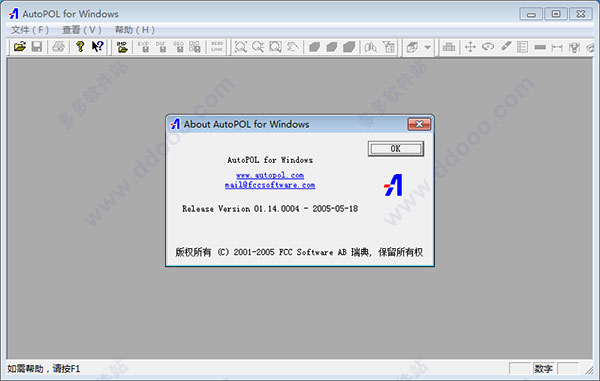Viewport: 600px width, 381px height.
Task: Click the Save floppy disk icon
Action: [37, 47]
